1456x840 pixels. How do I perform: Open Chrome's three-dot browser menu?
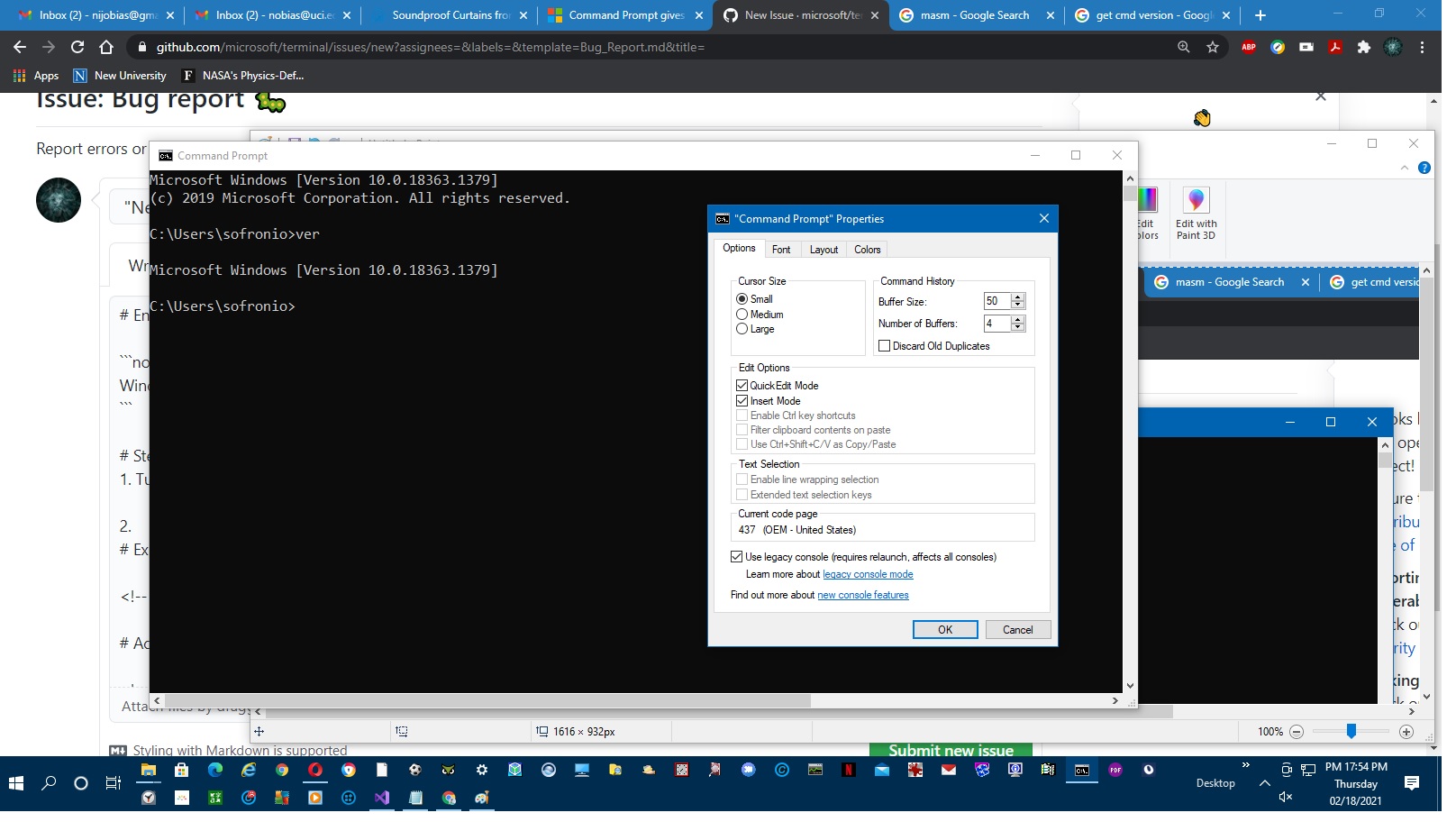click(1421, 47)
